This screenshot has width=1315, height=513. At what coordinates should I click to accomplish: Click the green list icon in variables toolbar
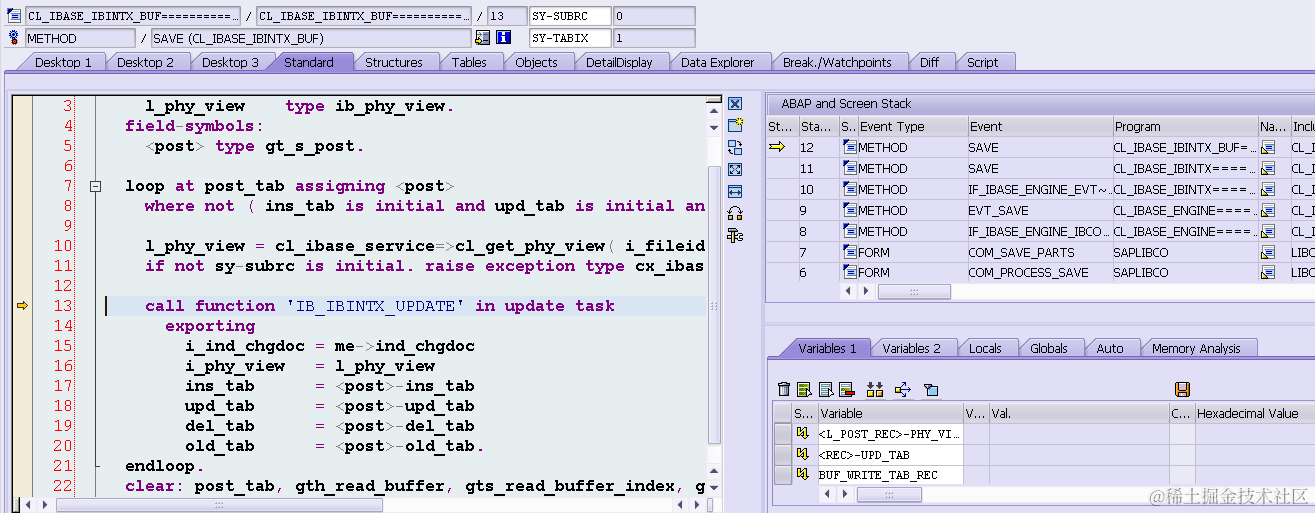[803, 389]
